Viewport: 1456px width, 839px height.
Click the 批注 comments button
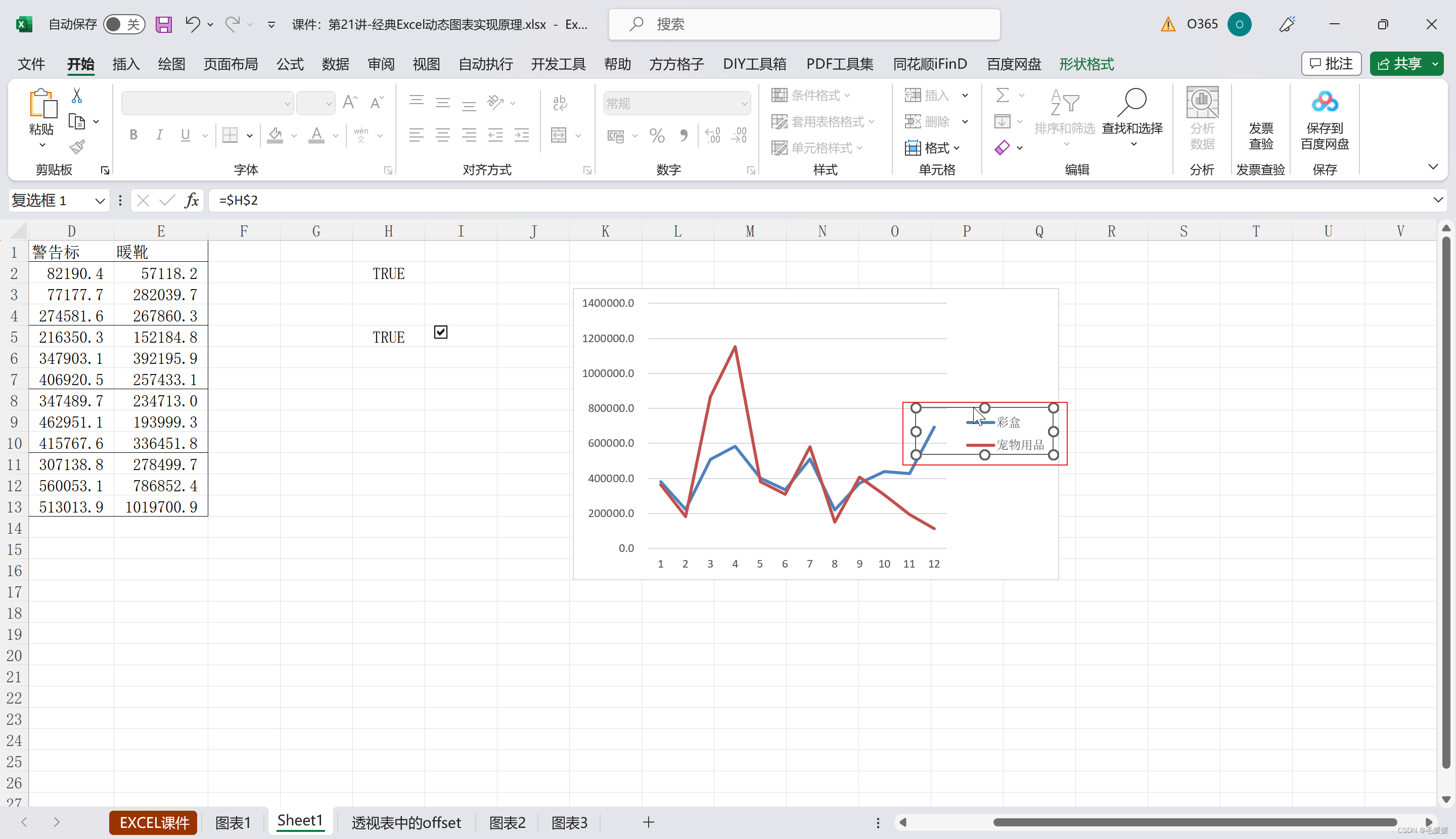[1331, 64]
